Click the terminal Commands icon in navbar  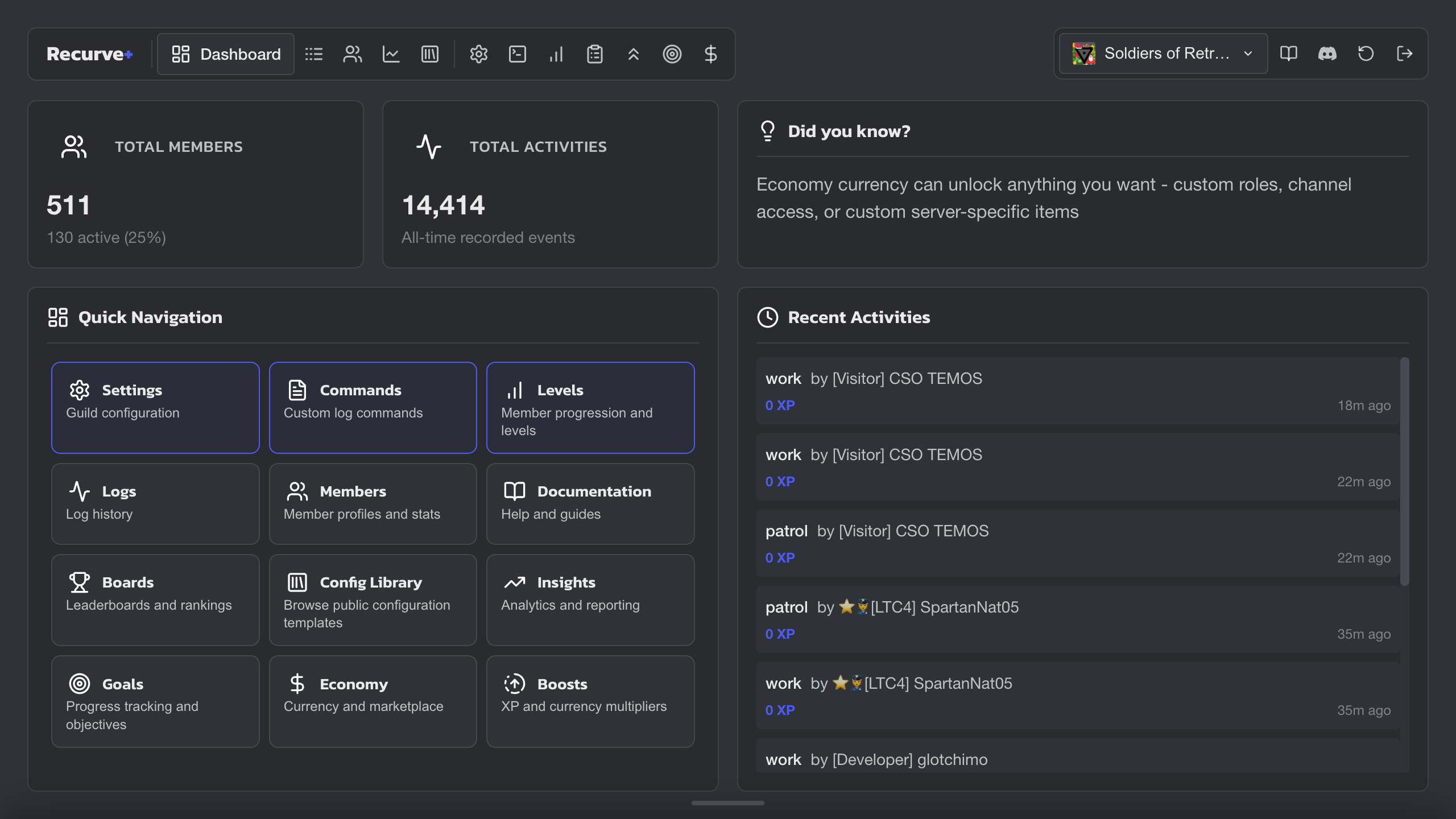tap(517, 54)
